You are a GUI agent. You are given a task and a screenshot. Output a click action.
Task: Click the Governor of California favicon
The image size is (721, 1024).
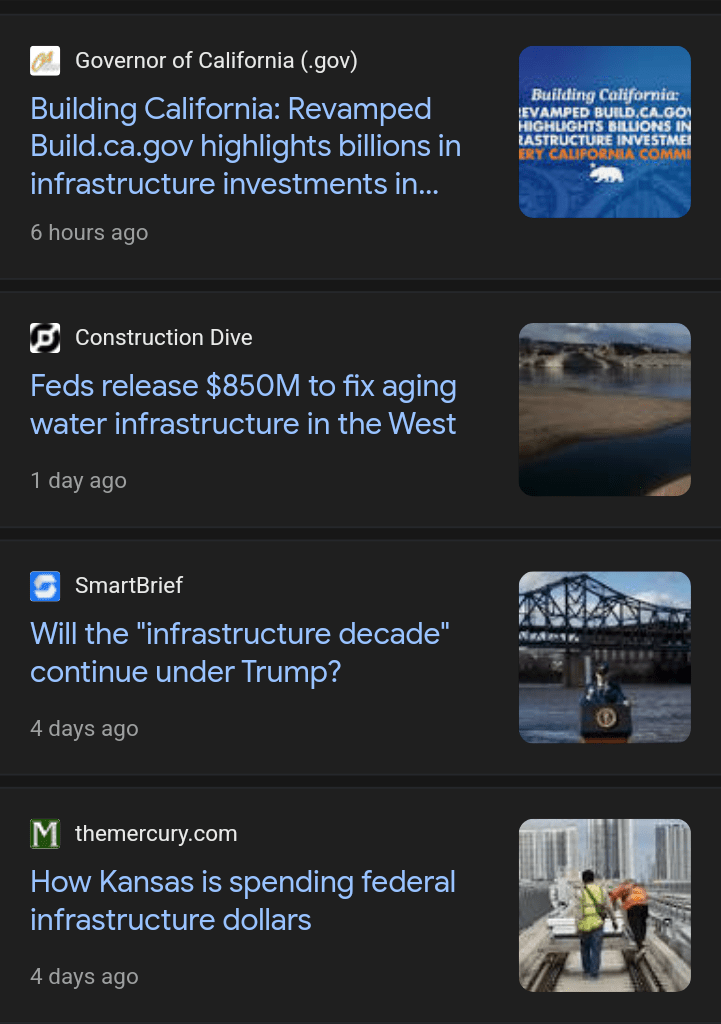coord(45,61)
